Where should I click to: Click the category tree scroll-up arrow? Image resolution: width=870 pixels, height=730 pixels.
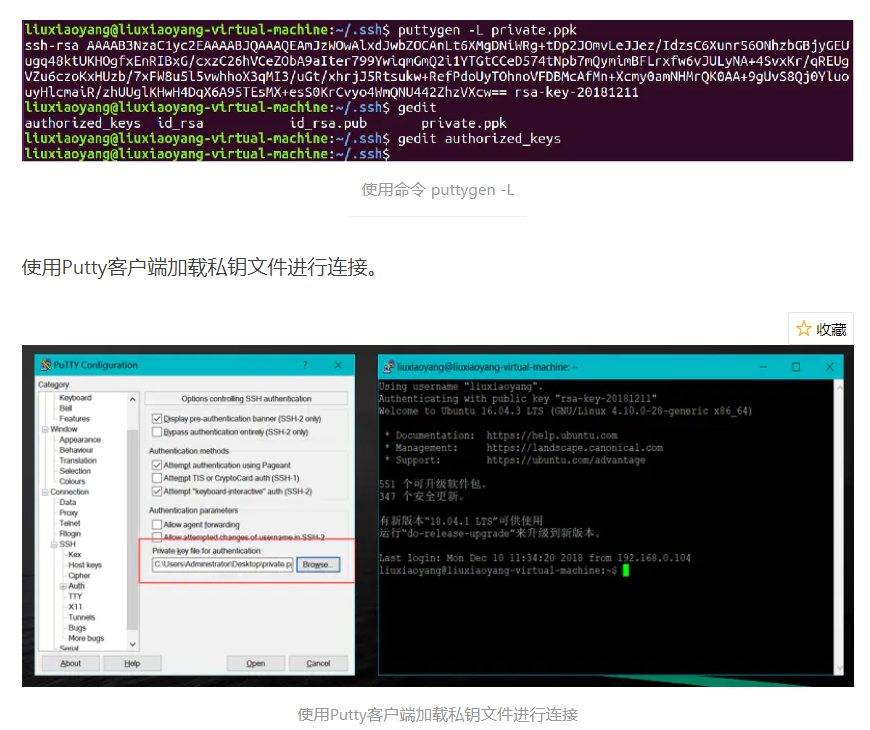click(x=133, y=399)
